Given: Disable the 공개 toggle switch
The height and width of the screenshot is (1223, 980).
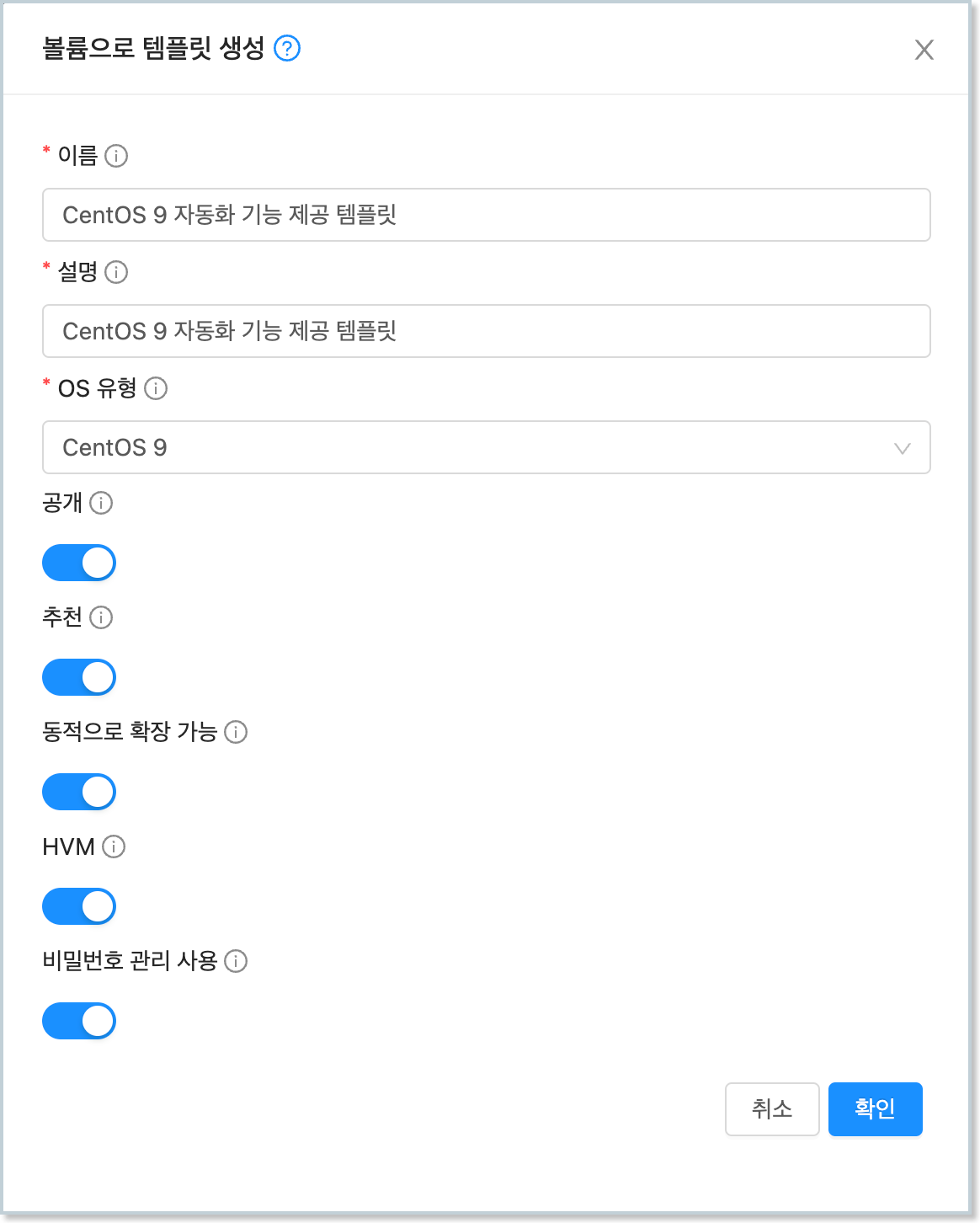Looking at the screenshot, I should tap(79, 563).
